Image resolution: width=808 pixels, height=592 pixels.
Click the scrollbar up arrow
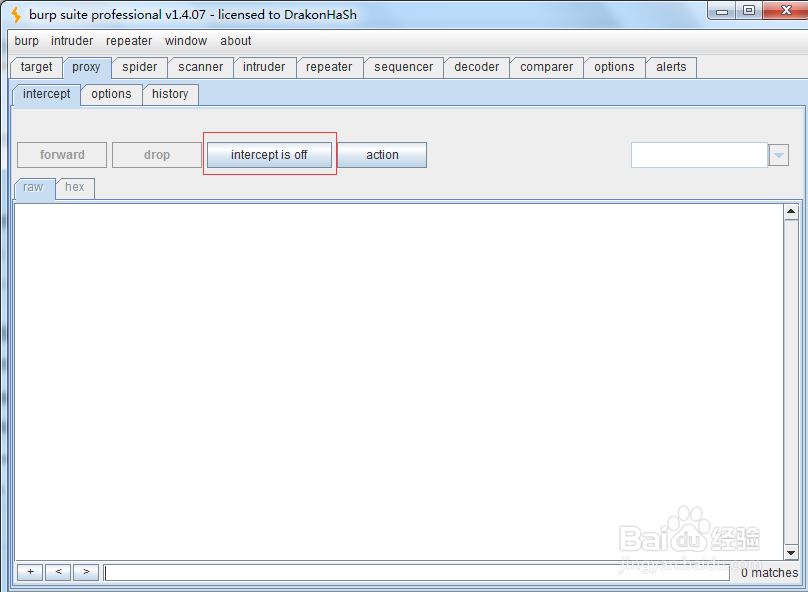point(791,212)
